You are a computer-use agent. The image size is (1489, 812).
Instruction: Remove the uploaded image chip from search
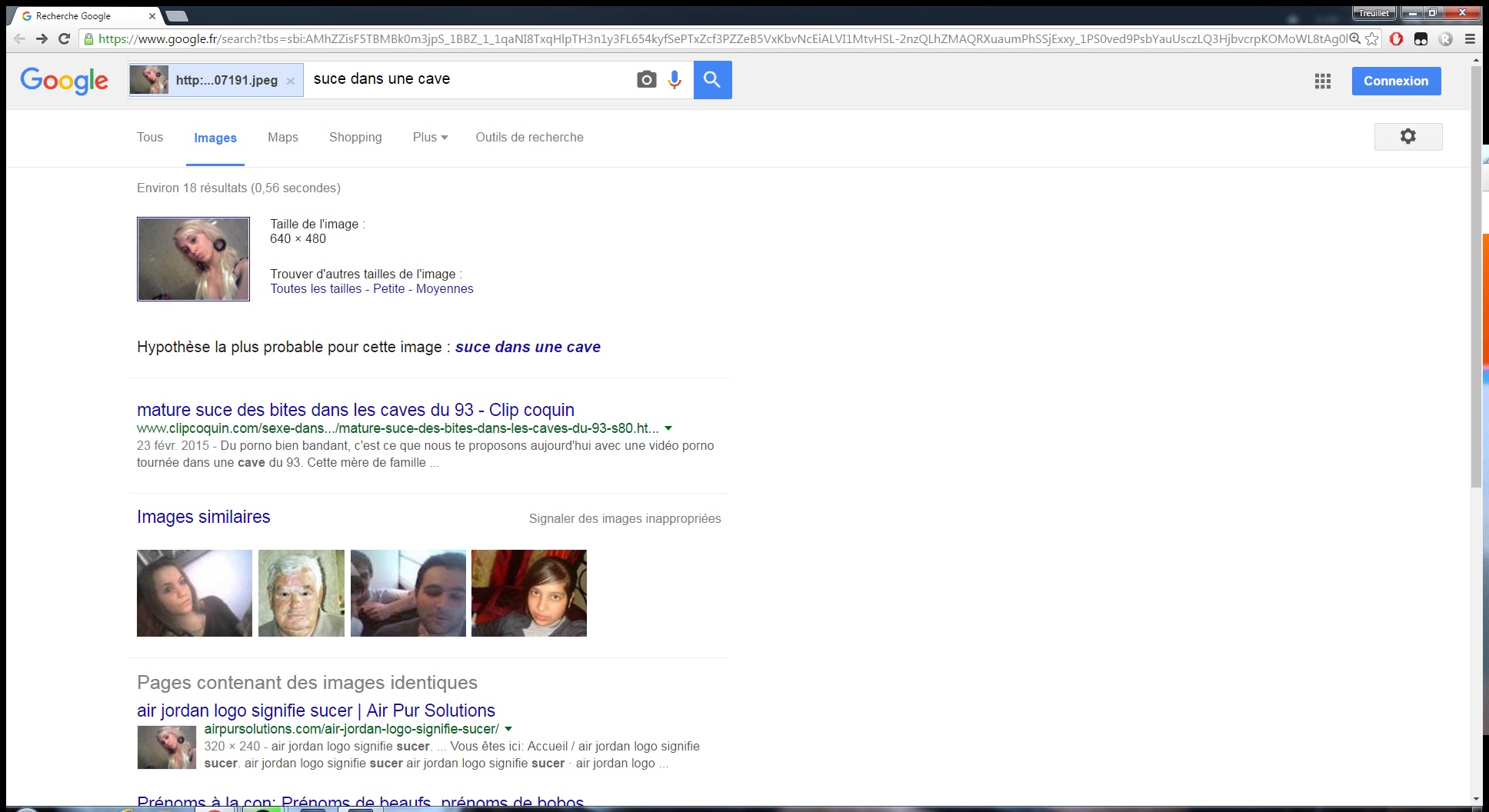coord(290,81)
